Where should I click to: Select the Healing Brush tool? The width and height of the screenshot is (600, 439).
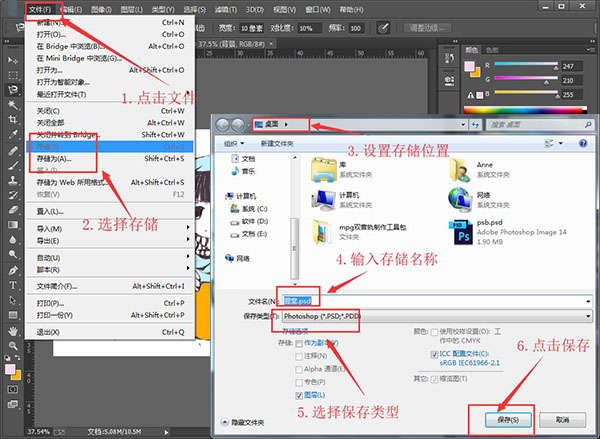(13, 150)
